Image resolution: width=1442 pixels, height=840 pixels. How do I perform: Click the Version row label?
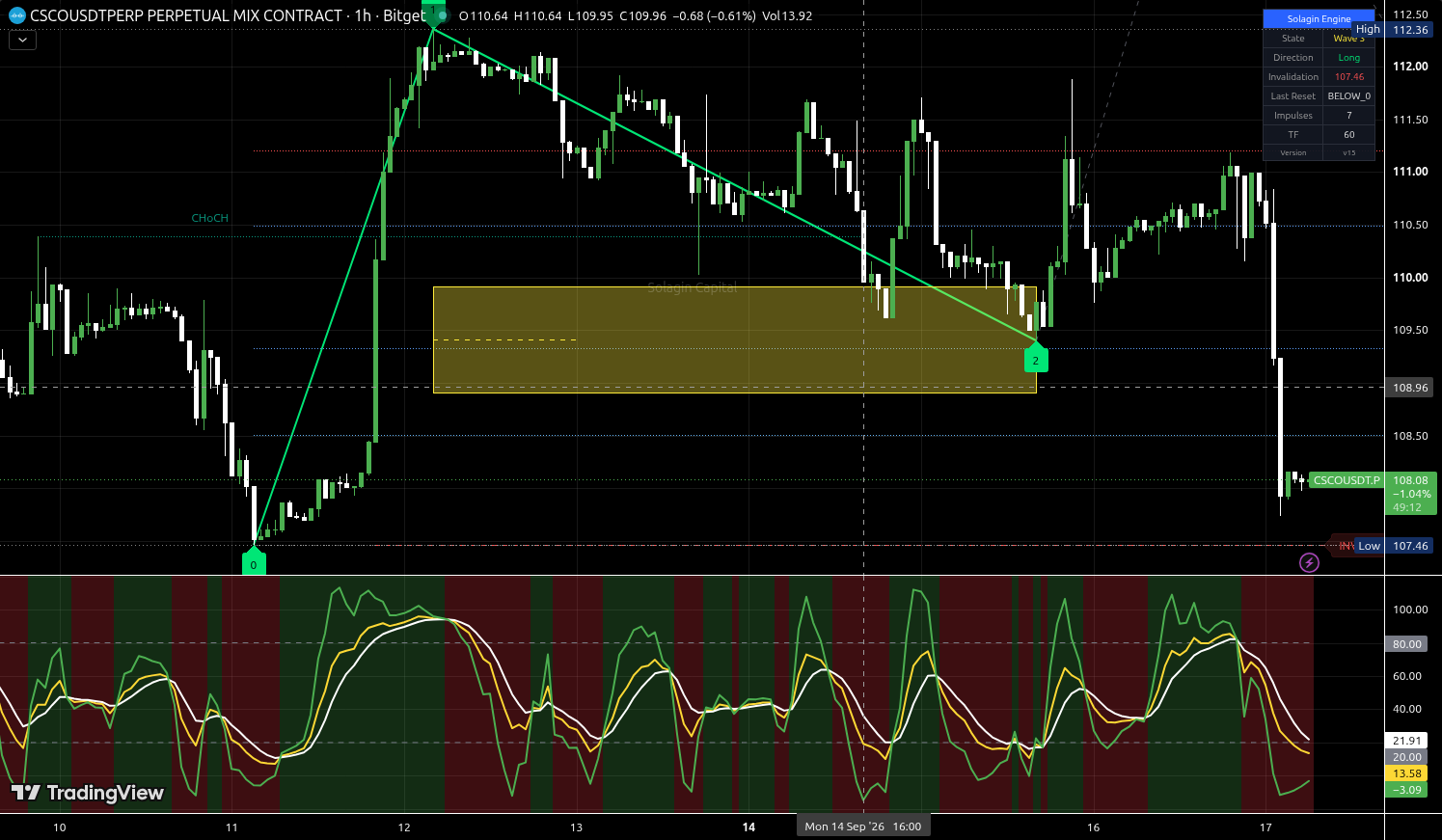click(x=1293, y=152)
